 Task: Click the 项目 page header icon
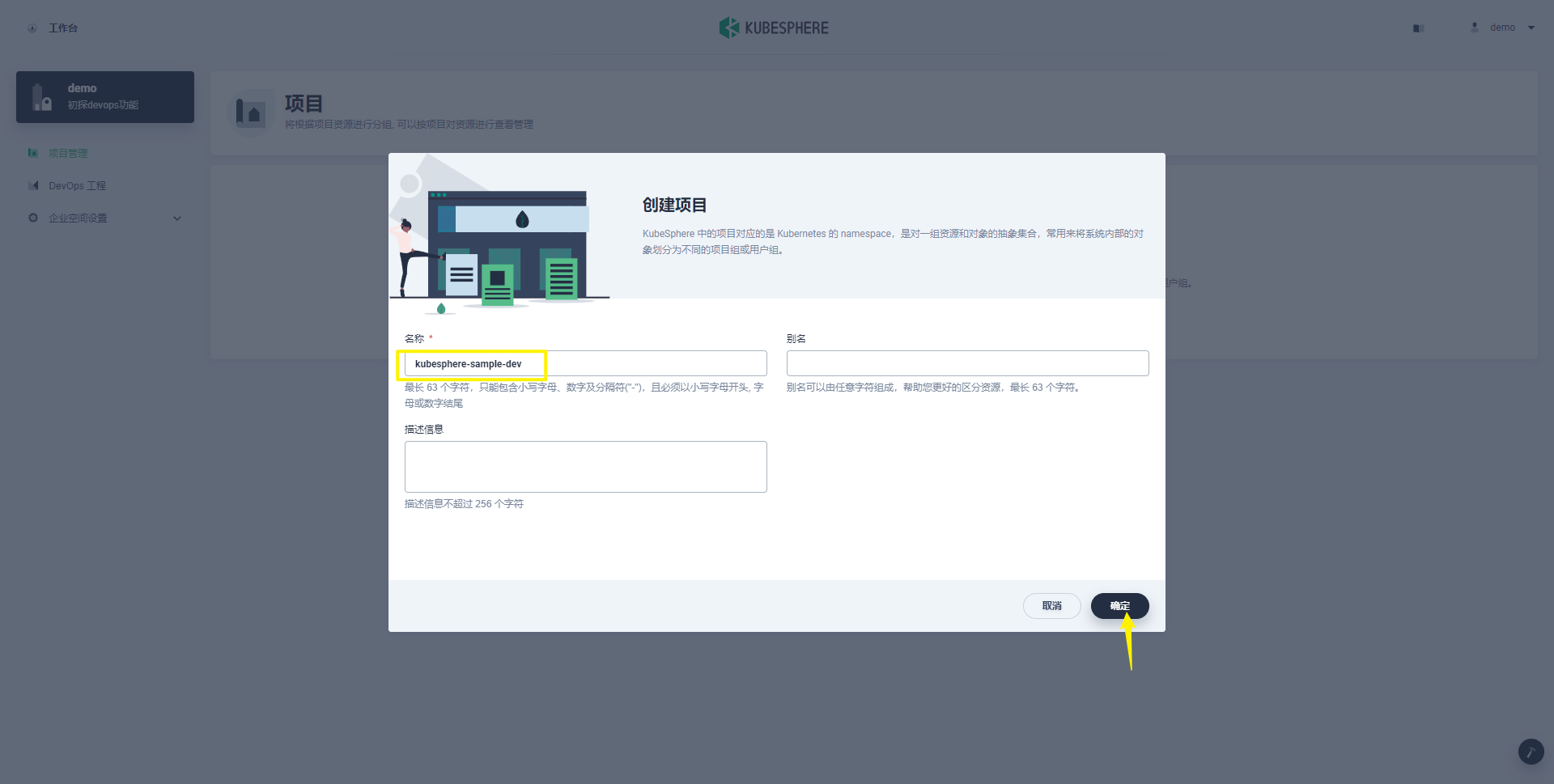[251, 112]
